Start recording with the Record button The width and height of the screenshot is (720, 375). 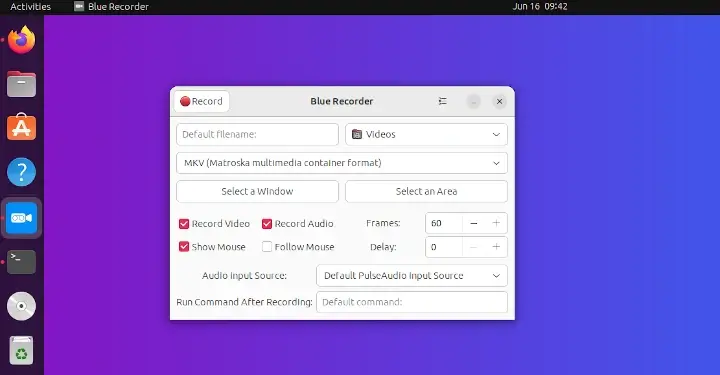coord(202,101)
